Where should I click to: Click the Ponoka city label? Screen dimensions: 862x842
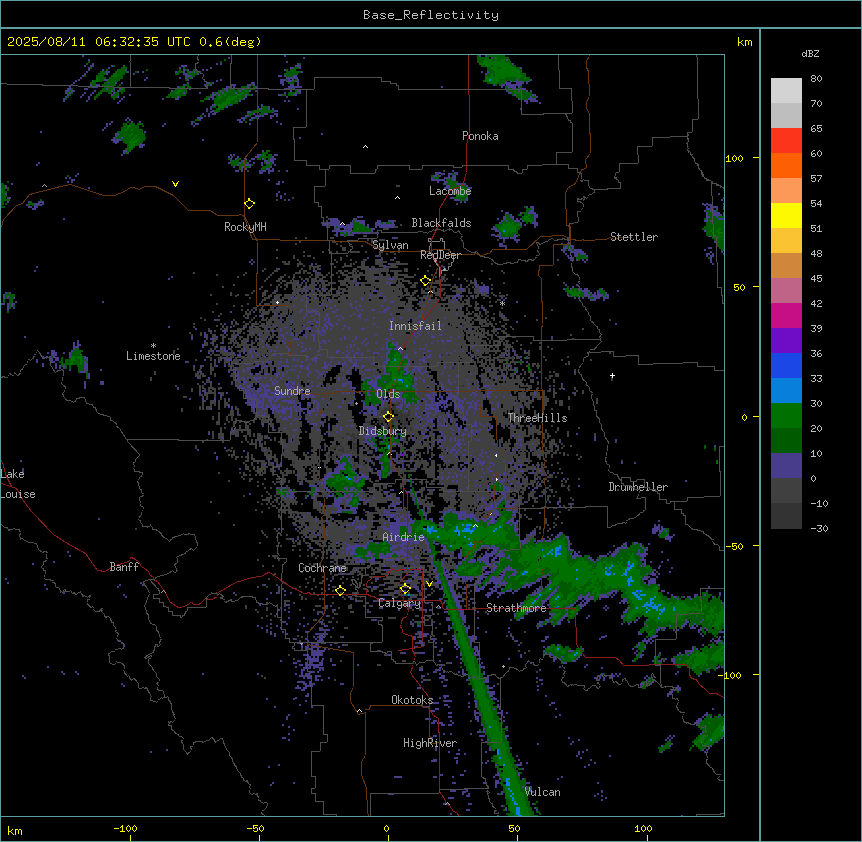(x=480, y=136)
